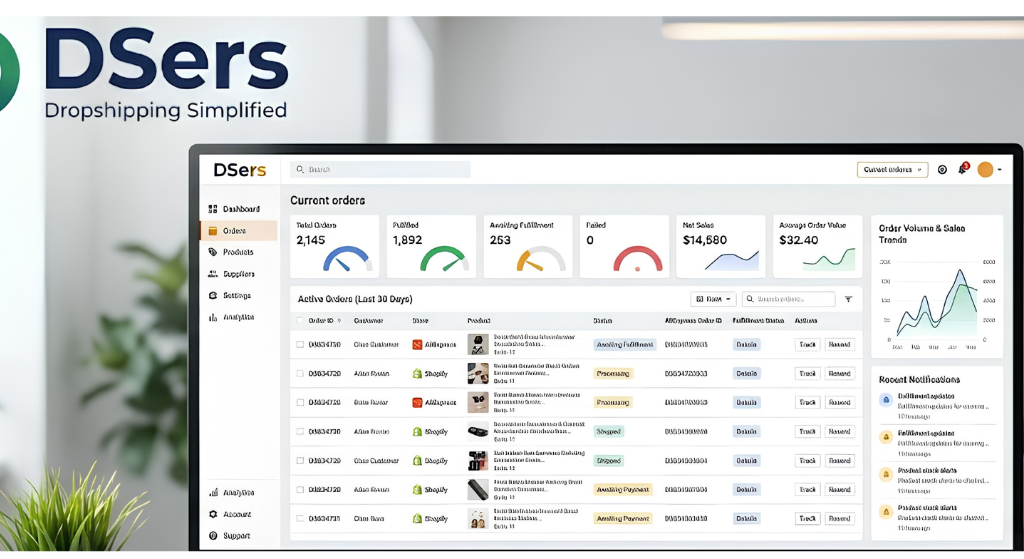The width and height of the screenshot is (1024, 559).
Task: Click the Order Volume & Sales Trends chart
Action: (937, 302)
